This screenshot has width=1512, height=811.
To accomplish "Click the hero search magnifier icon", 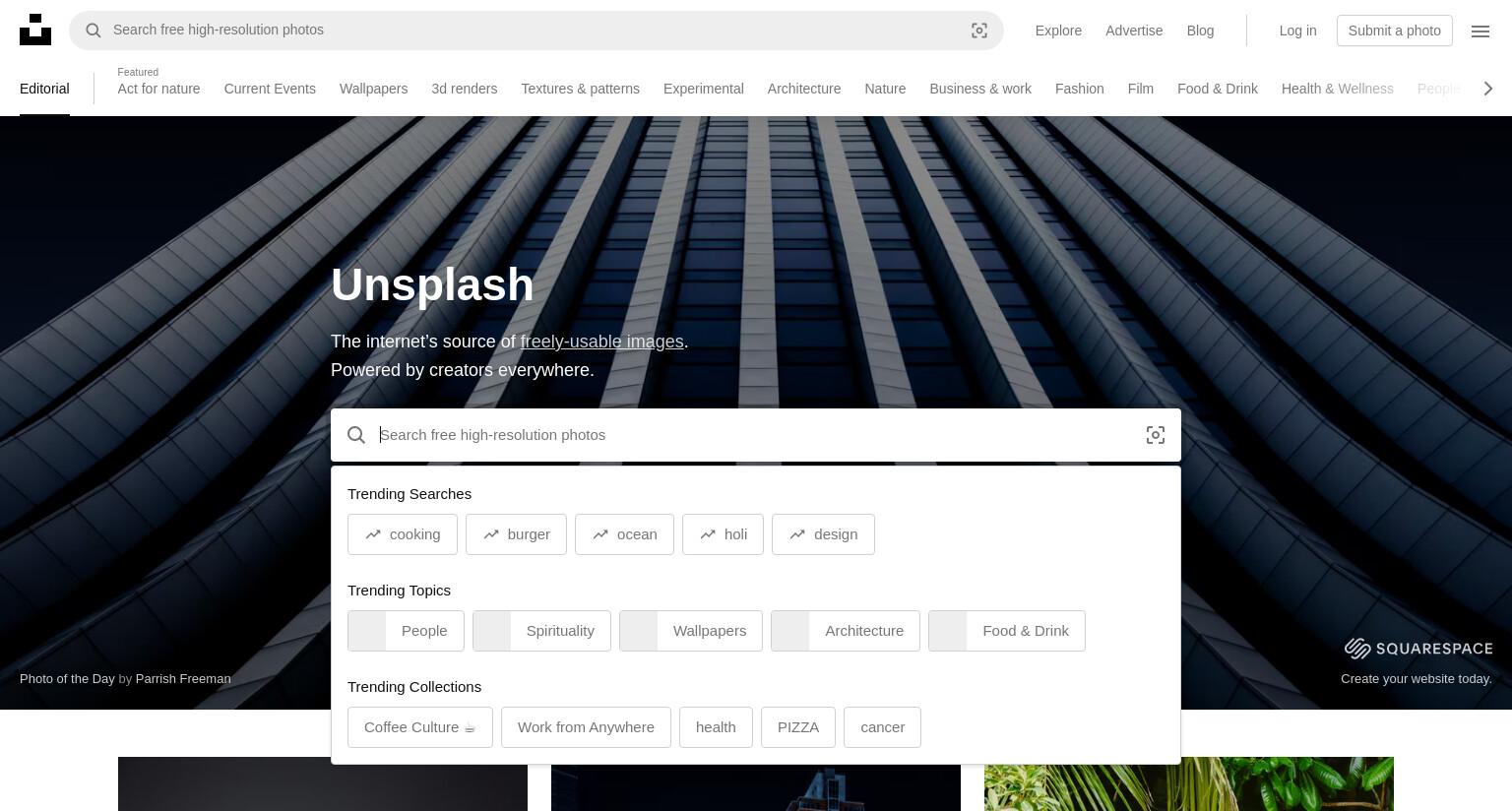I will 356,435.
